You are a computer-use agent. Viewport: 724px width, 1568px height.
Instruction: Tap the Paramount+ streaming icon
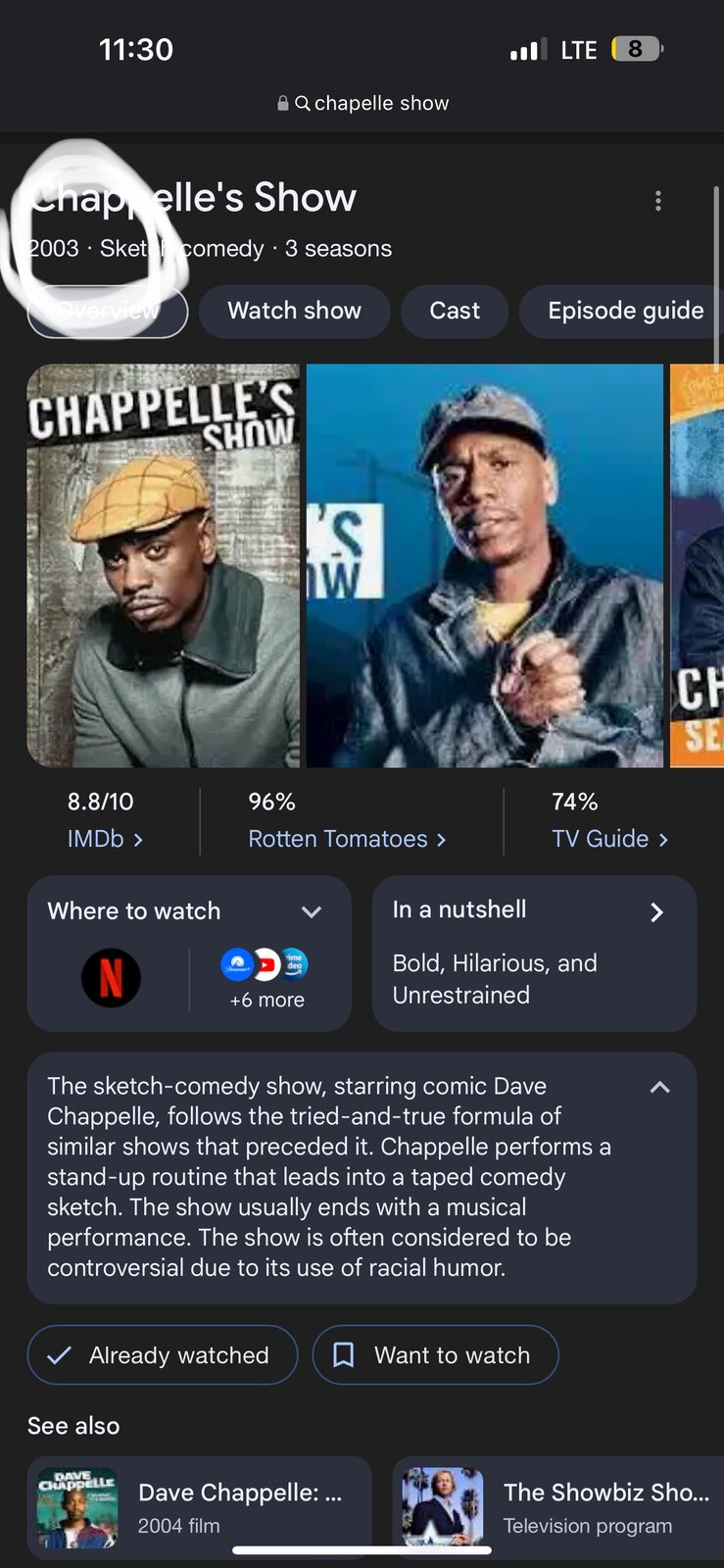pyautogui.click(x=237, y=964)
